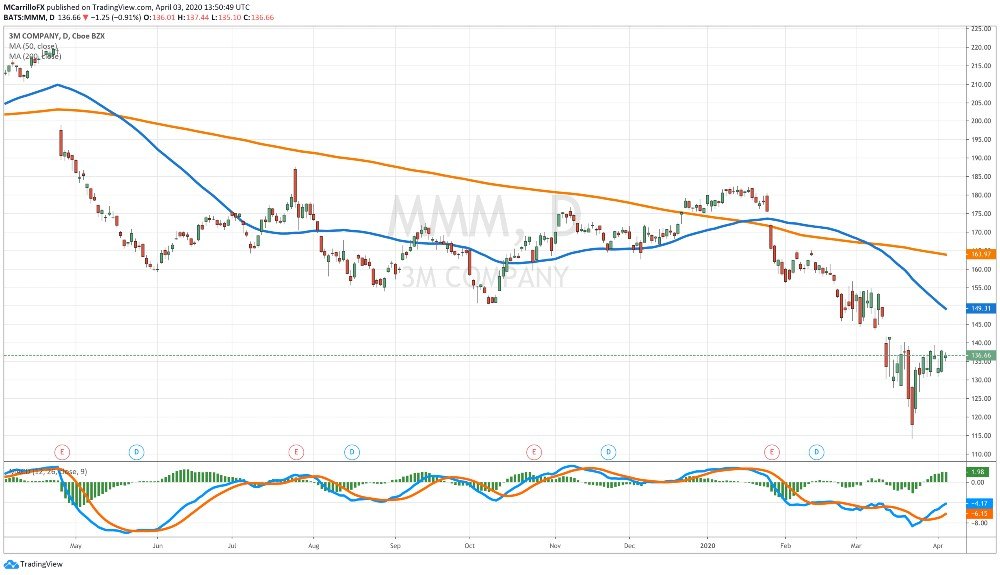Select the H:137.44 high value
The height and width of the screenshot is (575, 1000).
tap(193, 17)
